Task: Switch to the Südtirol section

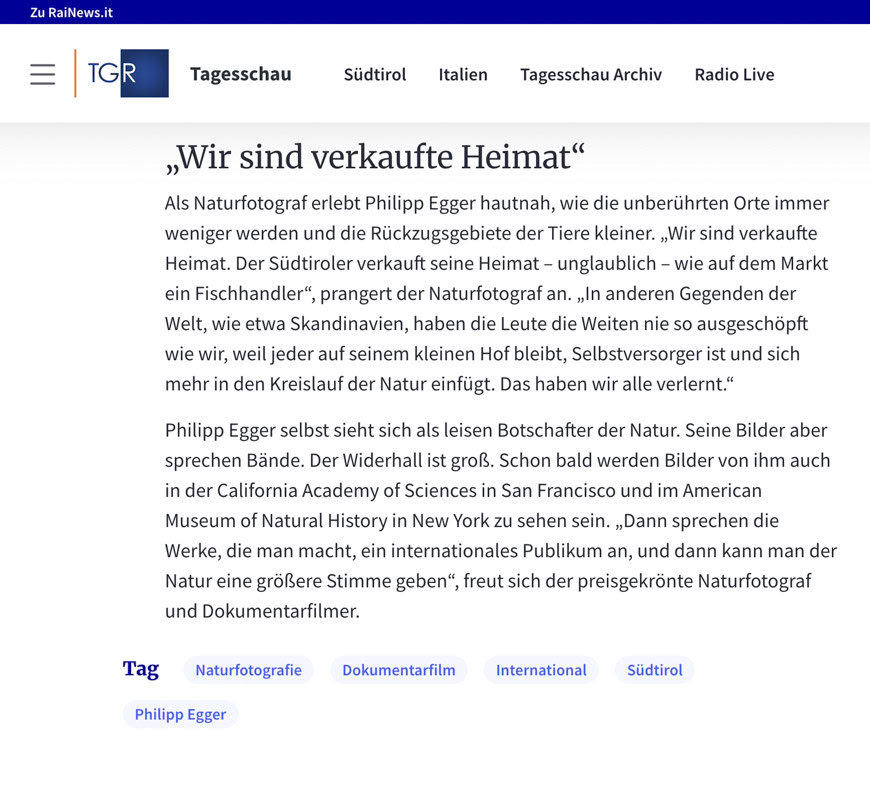Action: point(374,74)
